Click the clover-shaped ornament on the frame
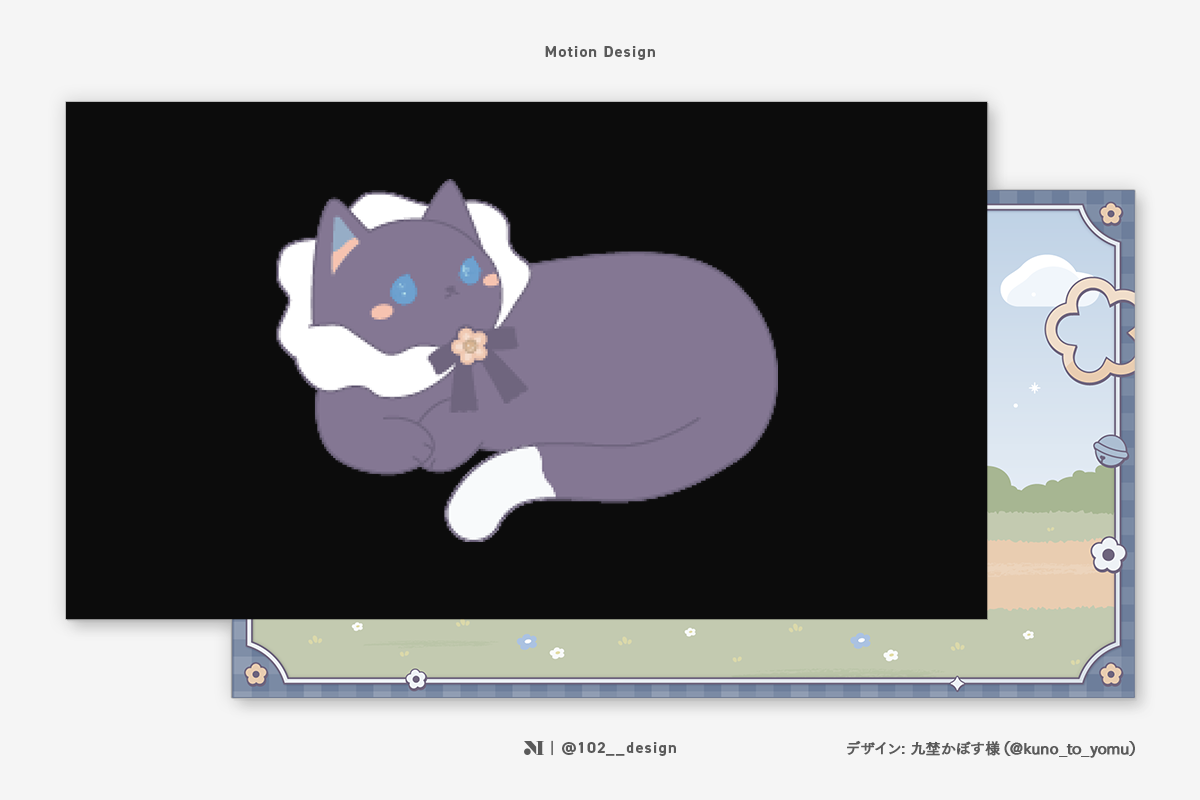Viewport: 1200px width, 800px height. click(1085, 330)
